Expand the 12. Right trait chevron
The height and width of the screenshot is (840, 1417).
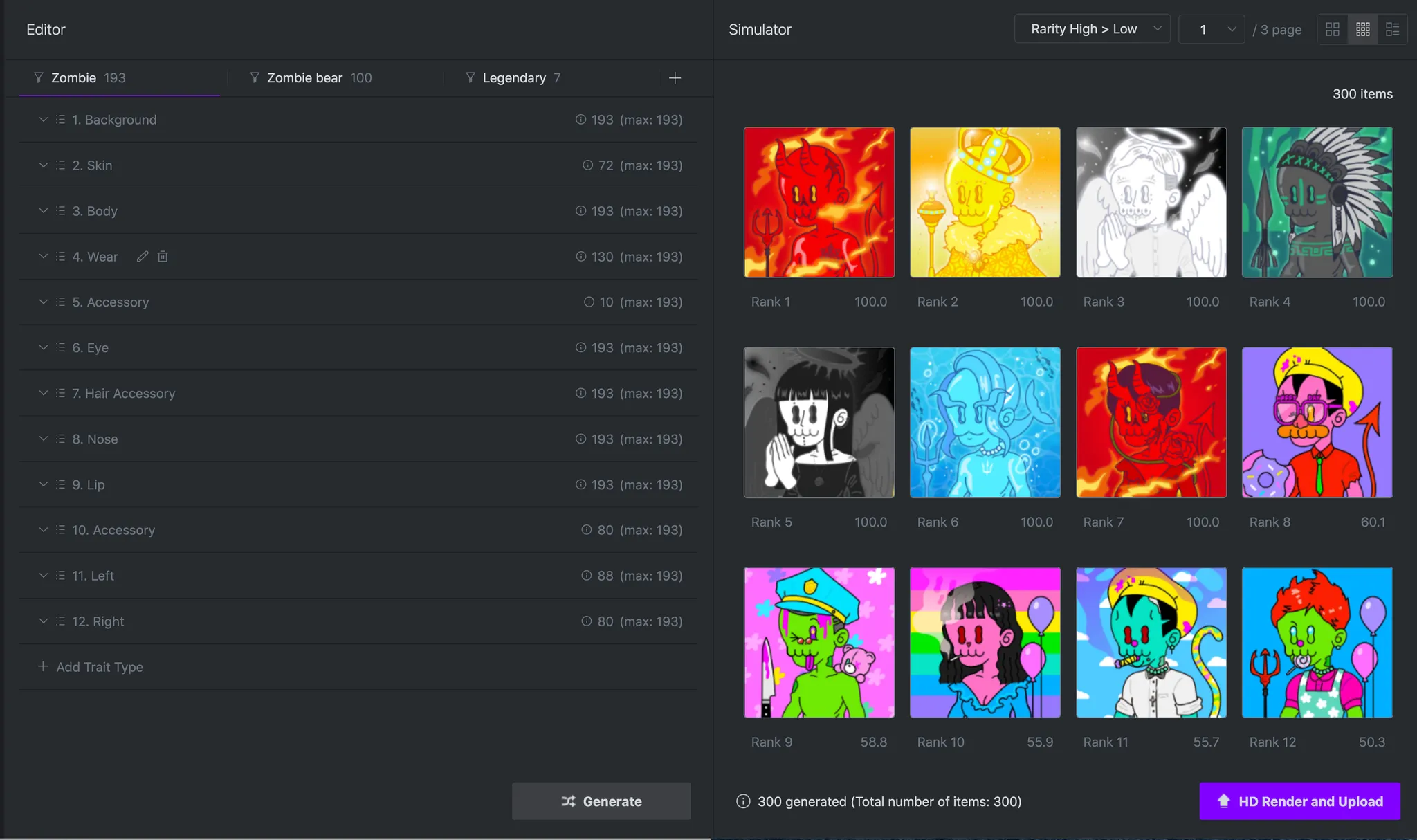(x=43, y=621)
